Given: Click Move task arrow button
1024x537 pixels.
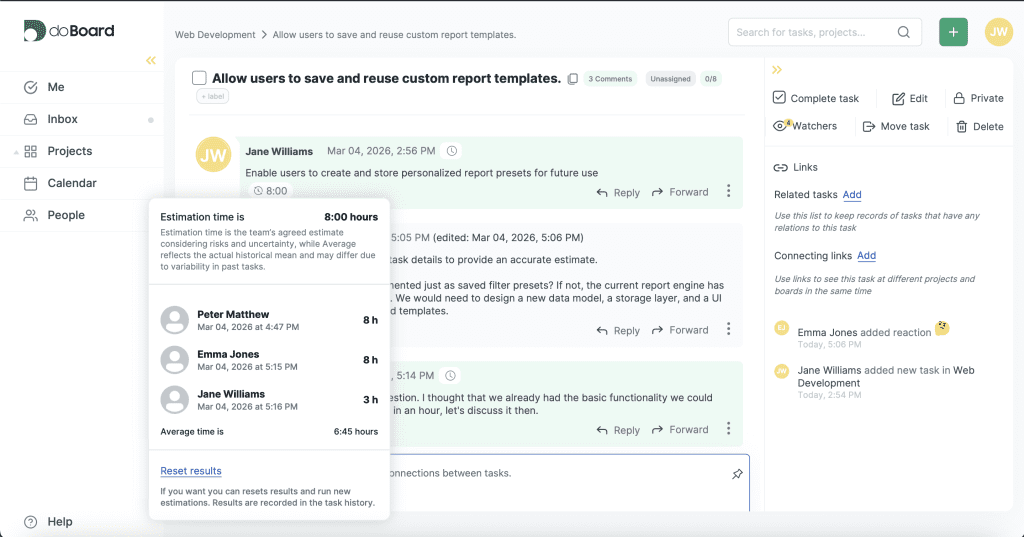Looking at the screenshot, I should (869, 127).
